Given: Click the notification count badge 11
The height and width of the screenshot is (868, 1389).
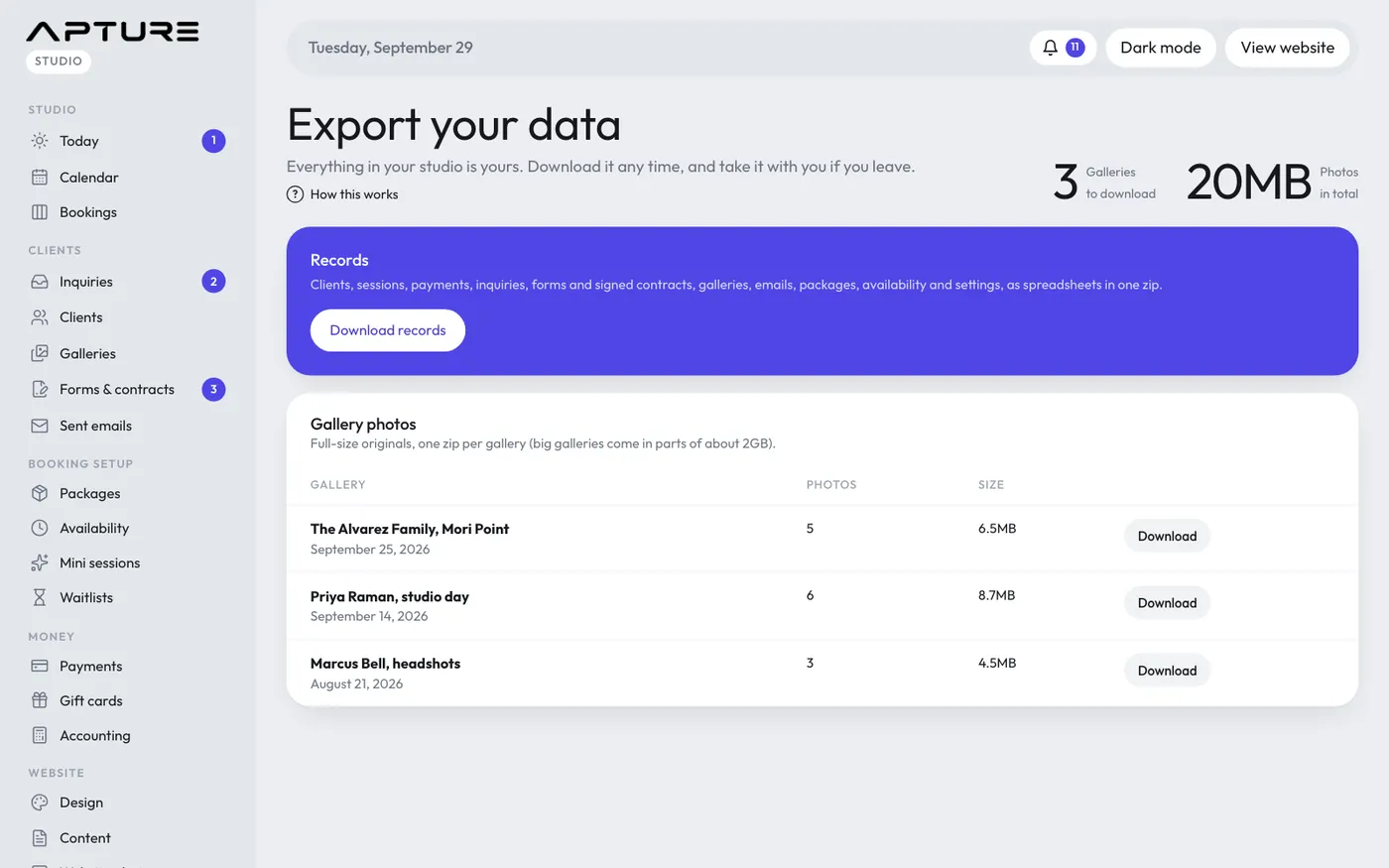Looking at the screenshot, I should coord(1074,48).
